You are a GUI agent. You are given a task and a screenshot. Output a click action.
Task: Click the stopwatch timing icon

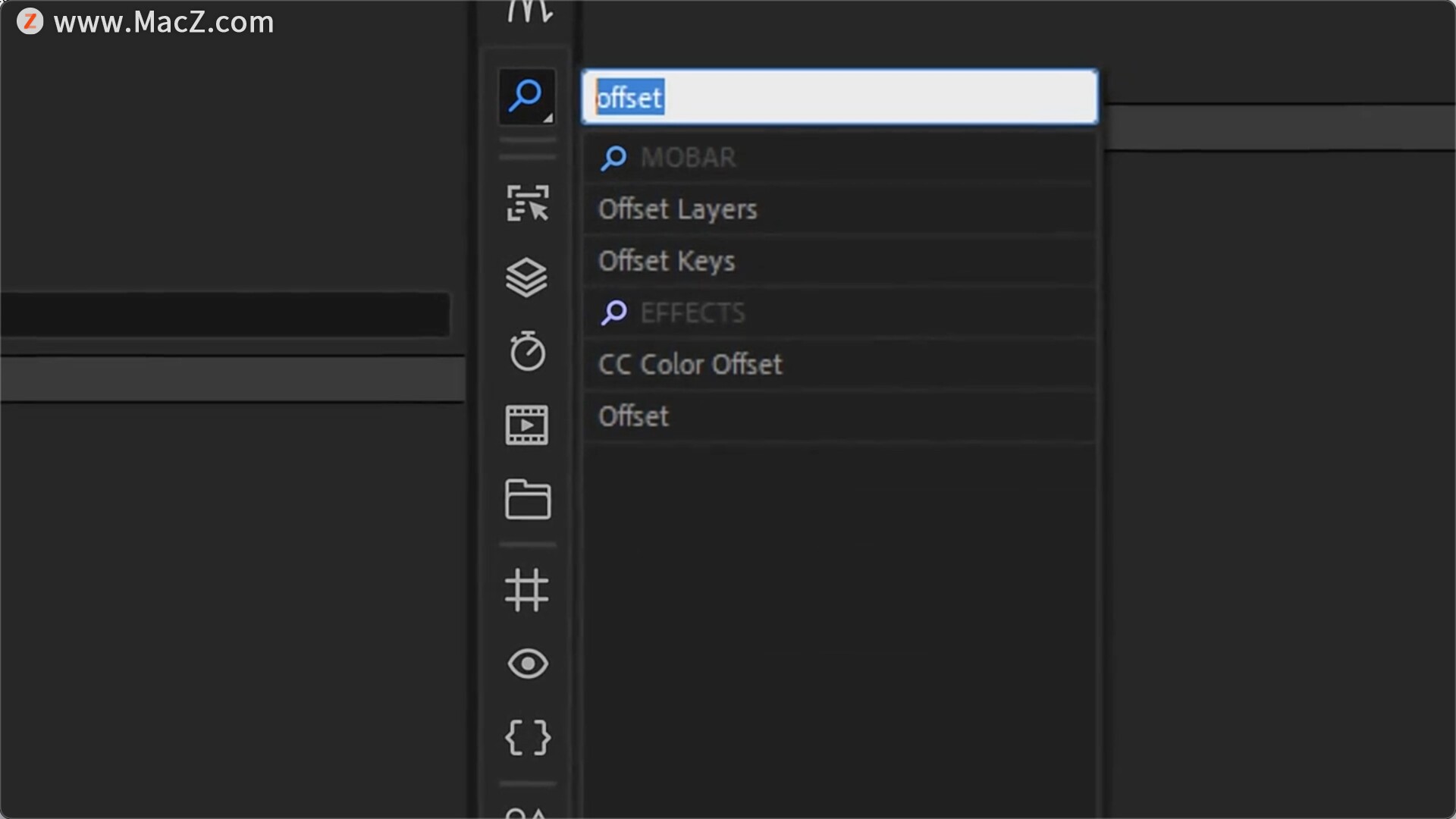(527, 351)
